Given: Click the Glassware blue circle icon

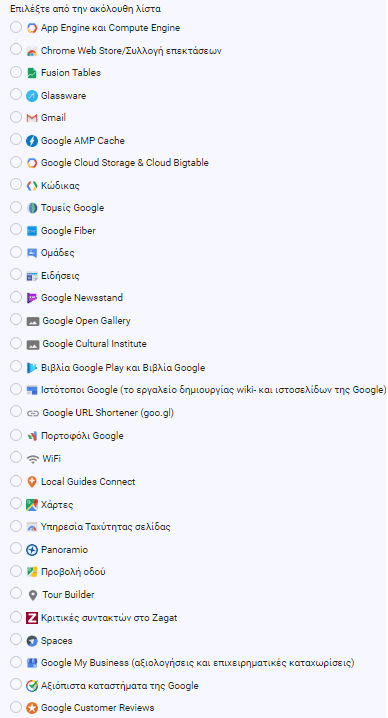Looking at the screenshot, I should [x=32, y=96].
